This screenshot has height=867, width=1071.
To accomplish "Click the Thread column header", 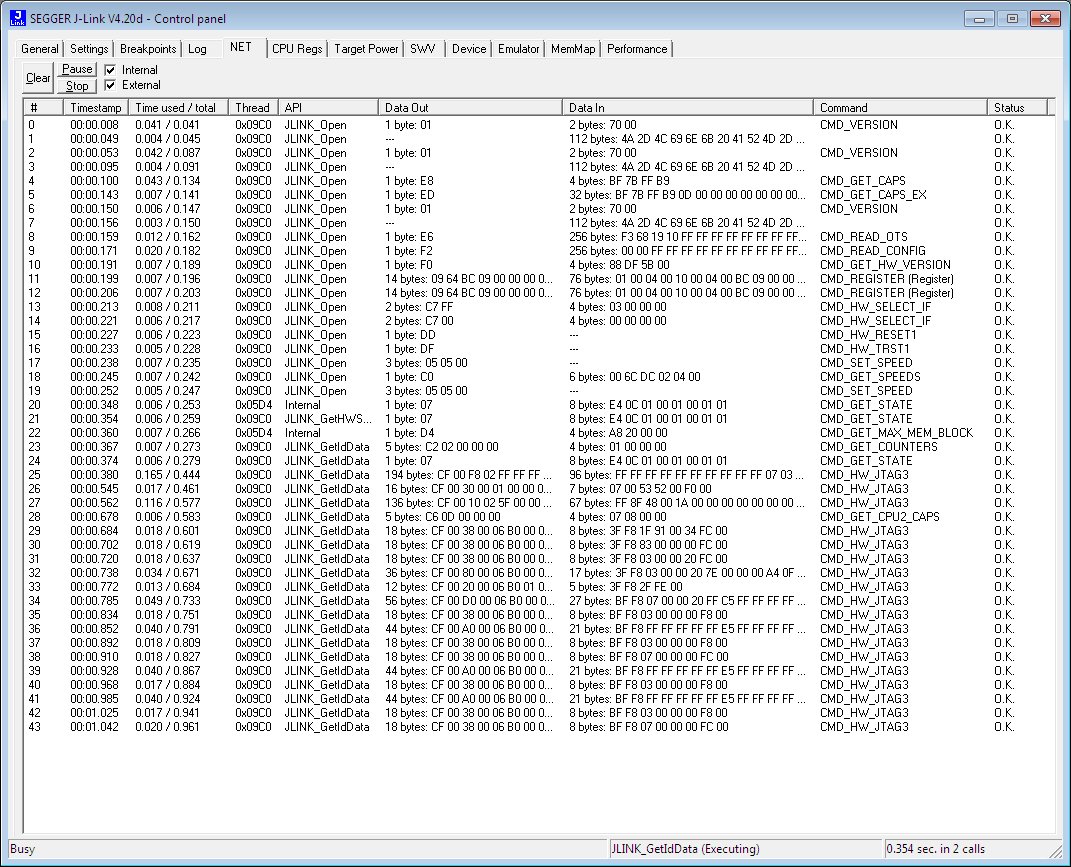I will click(253, 107).
